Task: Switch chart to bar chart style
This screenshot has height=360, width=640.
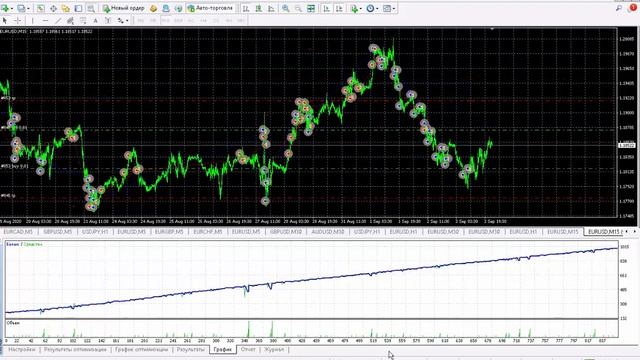Action: pos(246,8)
